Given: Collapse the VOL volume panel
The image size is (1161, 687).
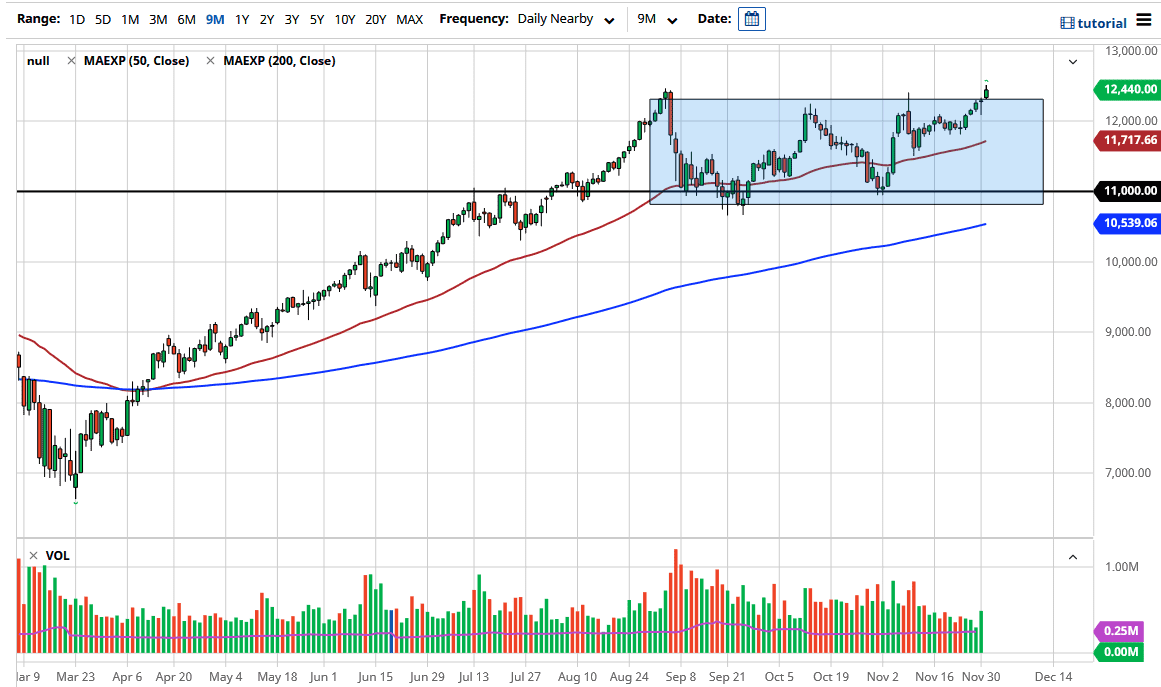Looking at the screenshot, I should 1072,556.
